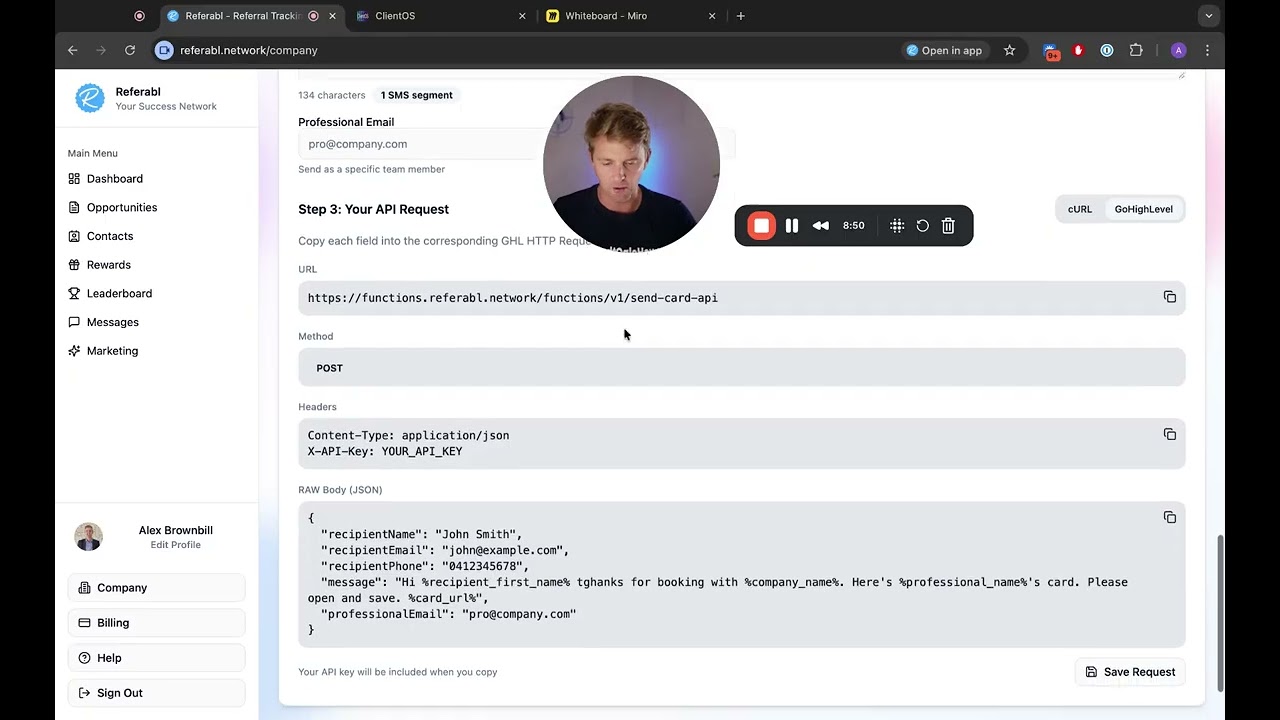Open the browser extensions puzzle icon
The height and width of the screenshot is (720, 1280).
tap(1136, 50)
